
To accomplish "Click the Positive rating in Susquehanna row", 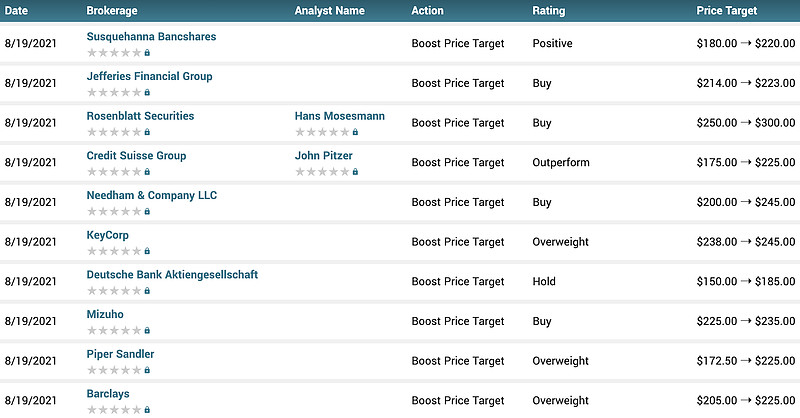I will (x=553, y=43).
